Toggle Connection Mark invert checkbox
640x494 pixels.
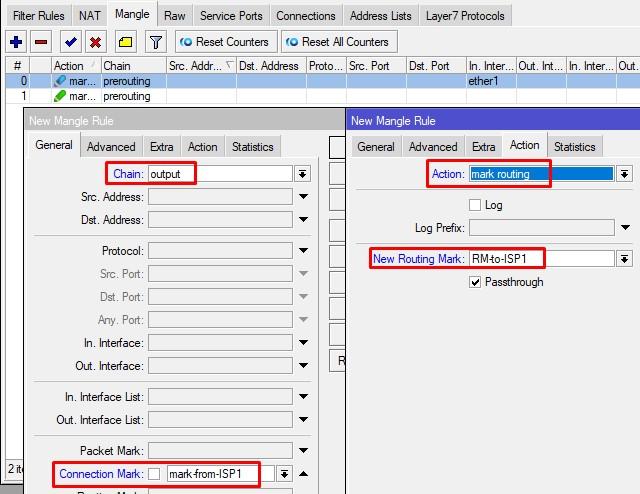coord(154,474)
